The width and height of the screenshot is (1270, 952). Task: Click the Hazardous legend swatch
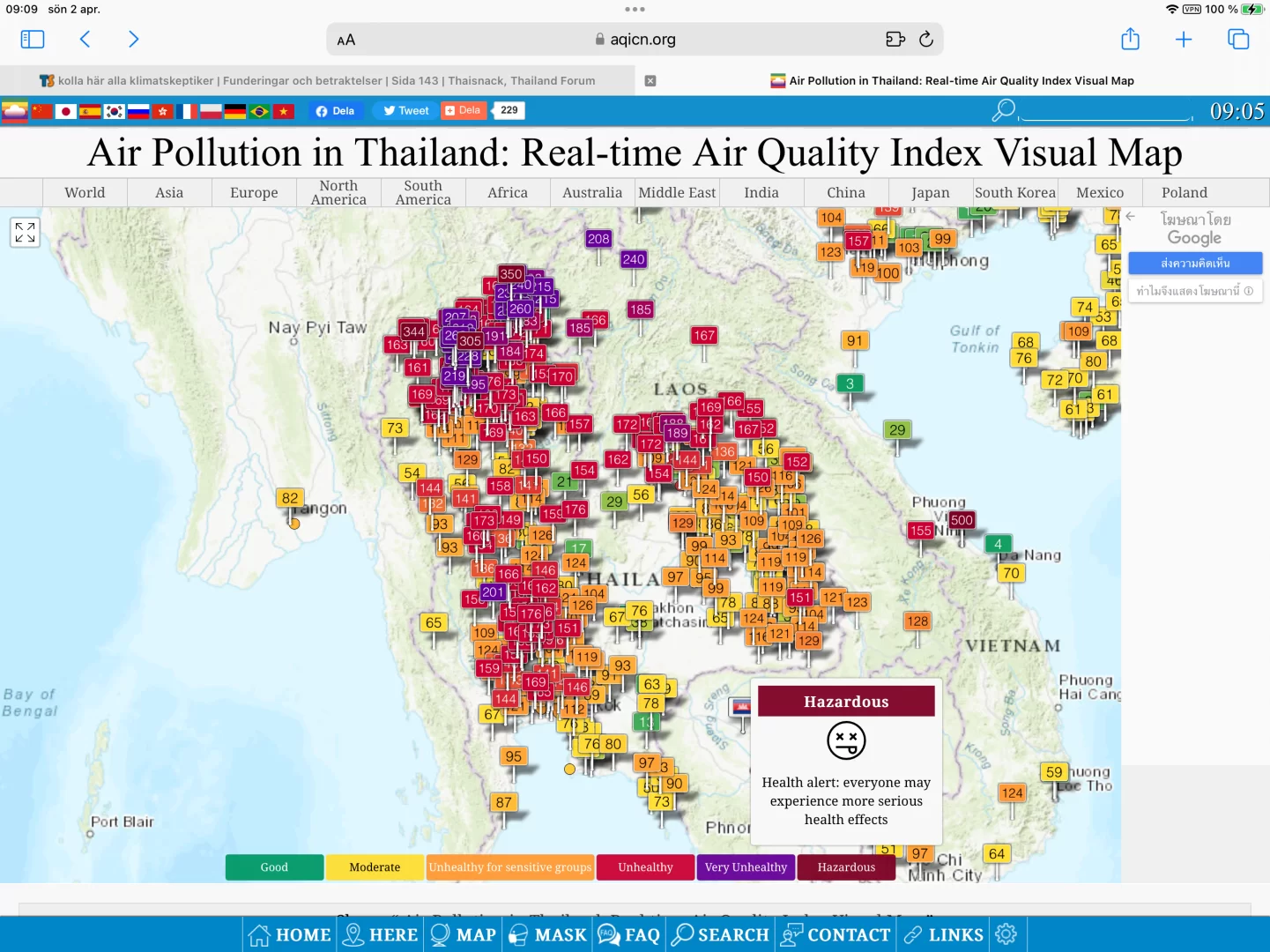[846, 867]
